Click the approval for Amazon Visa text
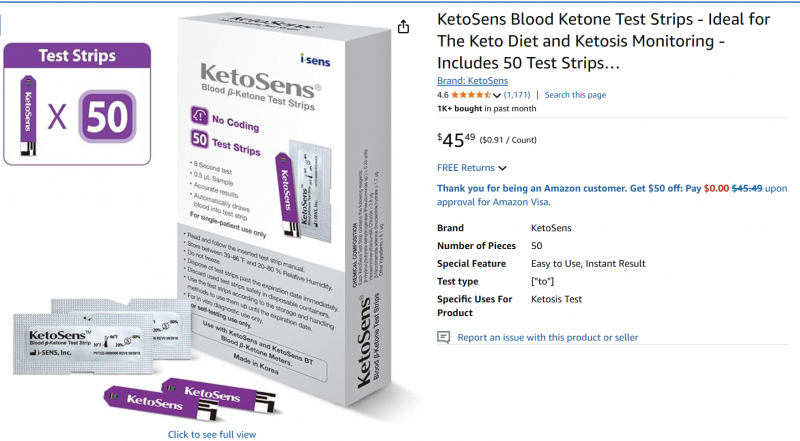 [493, 202]
